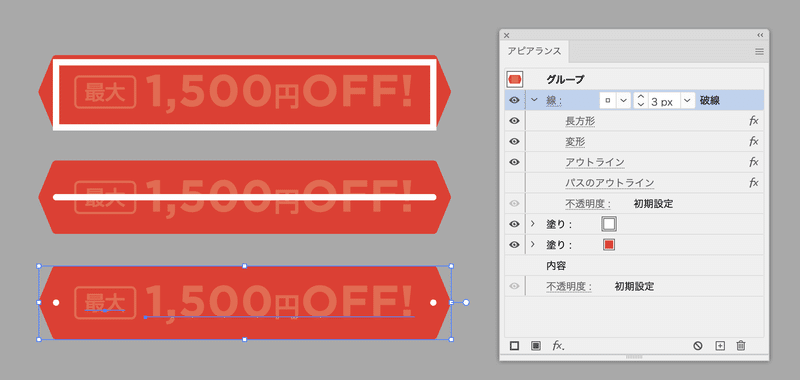
Task: Close the Appearance panel
Action: [x=507, y=35]
